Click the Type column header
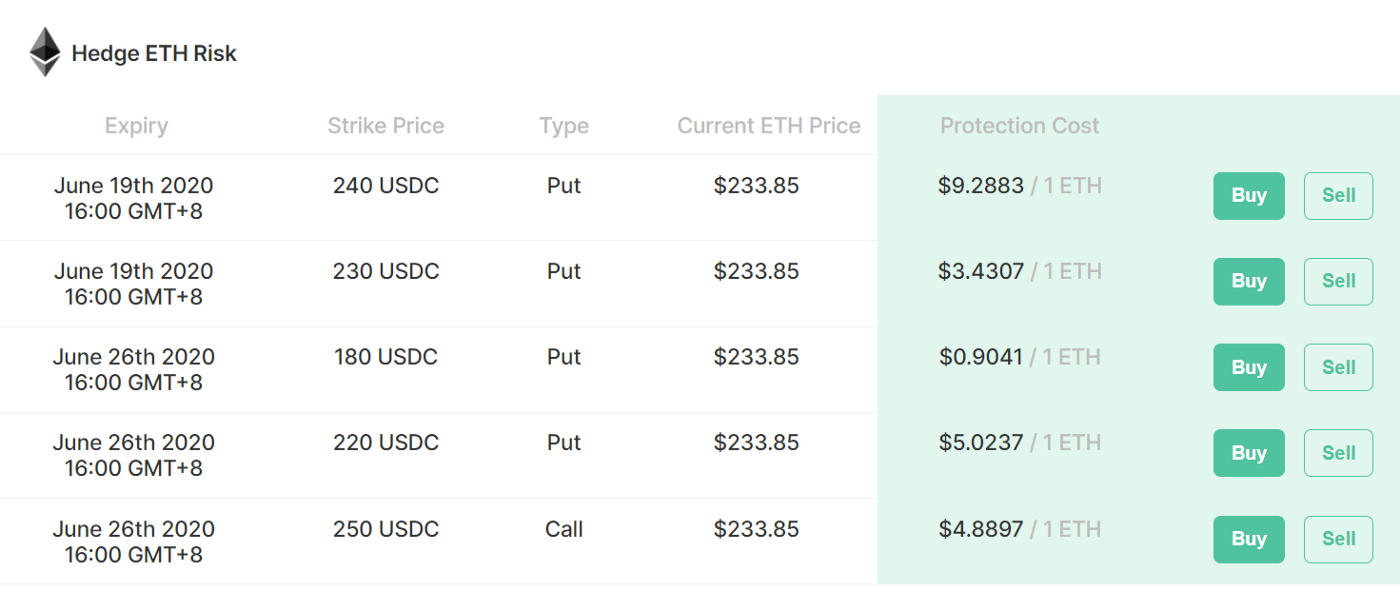 [564, 126]
